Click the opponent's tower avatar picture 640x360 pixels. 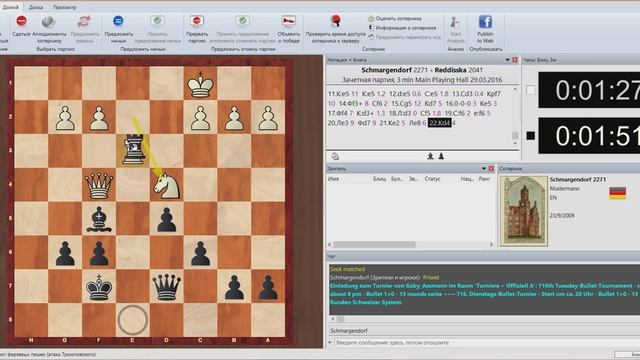click(524, 211)
